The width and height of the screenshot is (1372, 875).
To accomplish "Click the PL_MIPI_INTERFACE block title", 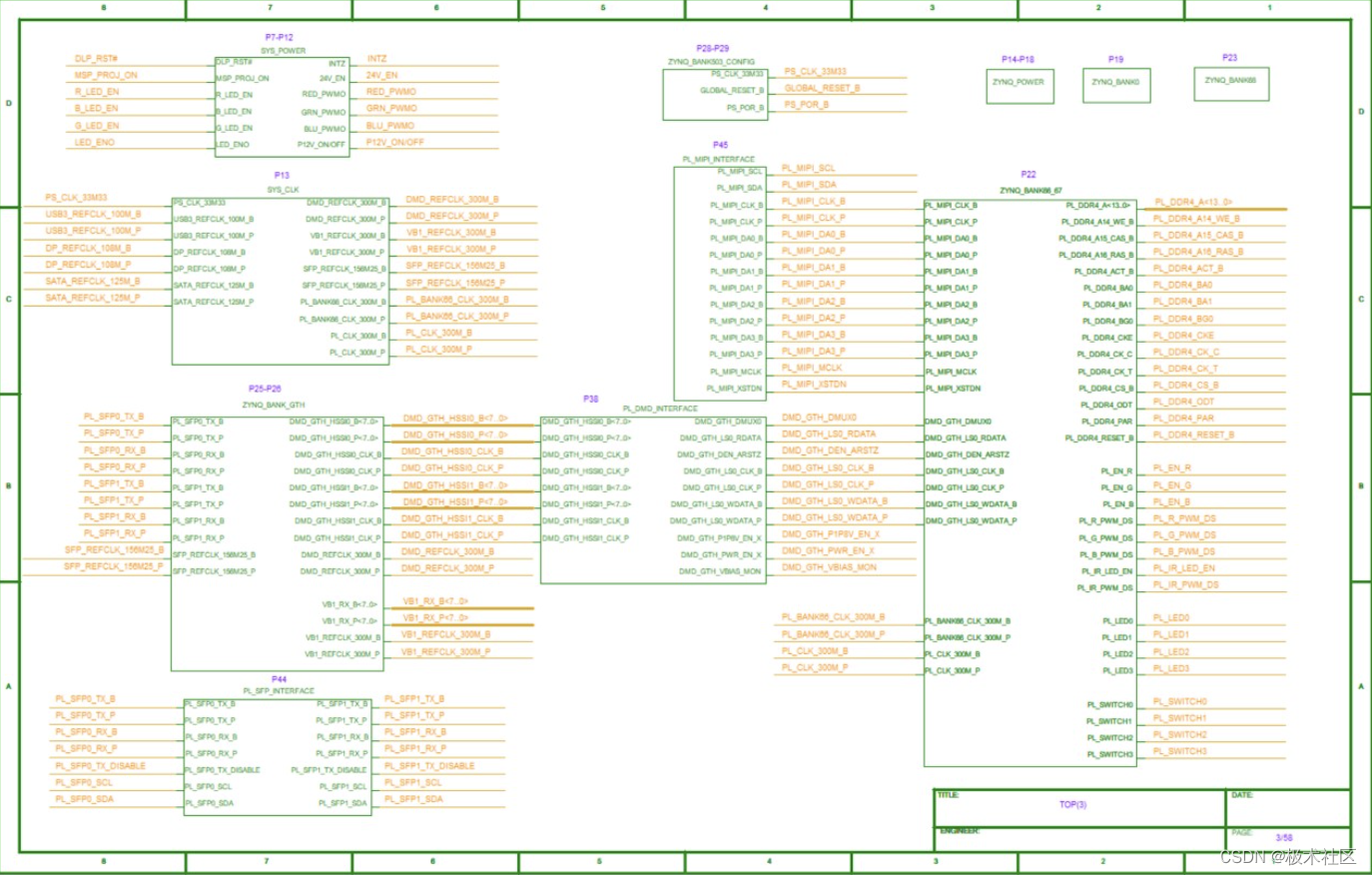I will coord(719,159).
